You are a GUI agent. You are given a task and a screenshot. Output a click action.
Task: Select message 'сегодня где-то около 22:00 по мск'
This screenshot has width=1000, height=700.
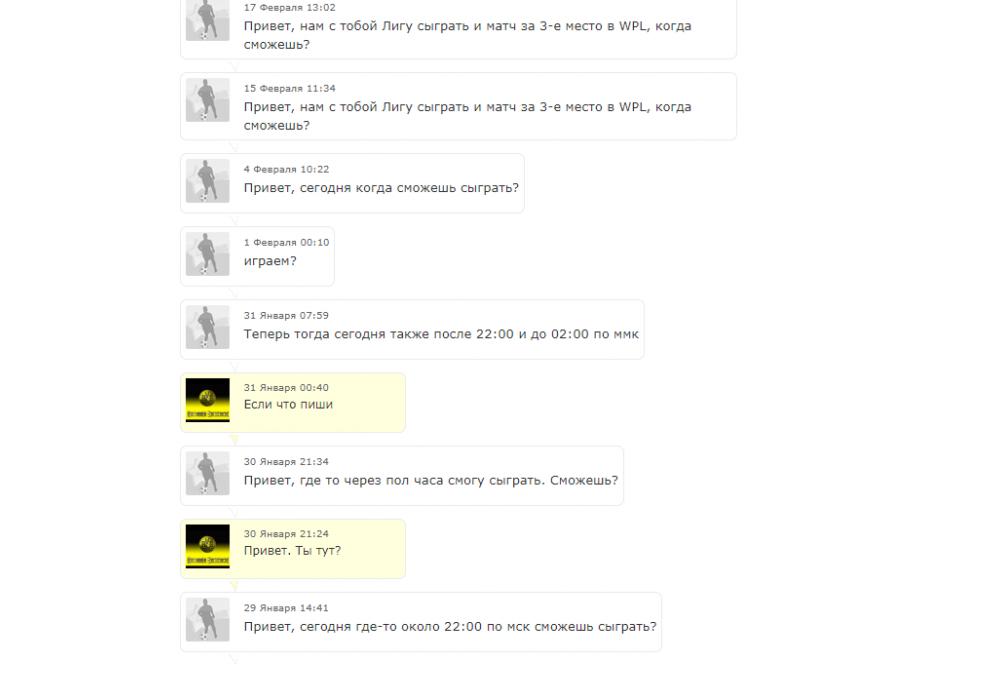pos(450,627)
